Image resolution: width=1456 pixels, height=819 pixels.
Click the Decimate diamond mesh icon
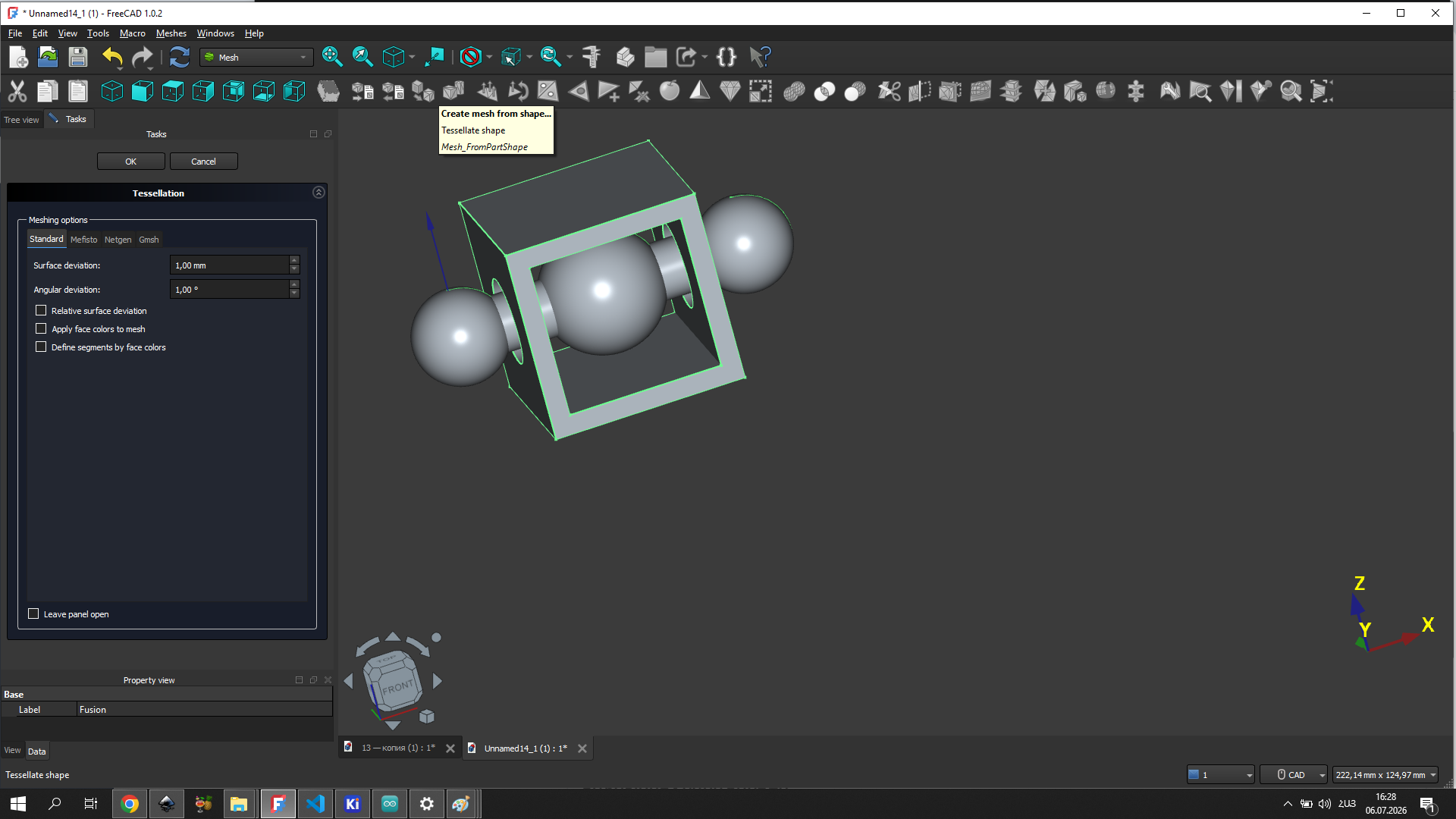point(730,91)
